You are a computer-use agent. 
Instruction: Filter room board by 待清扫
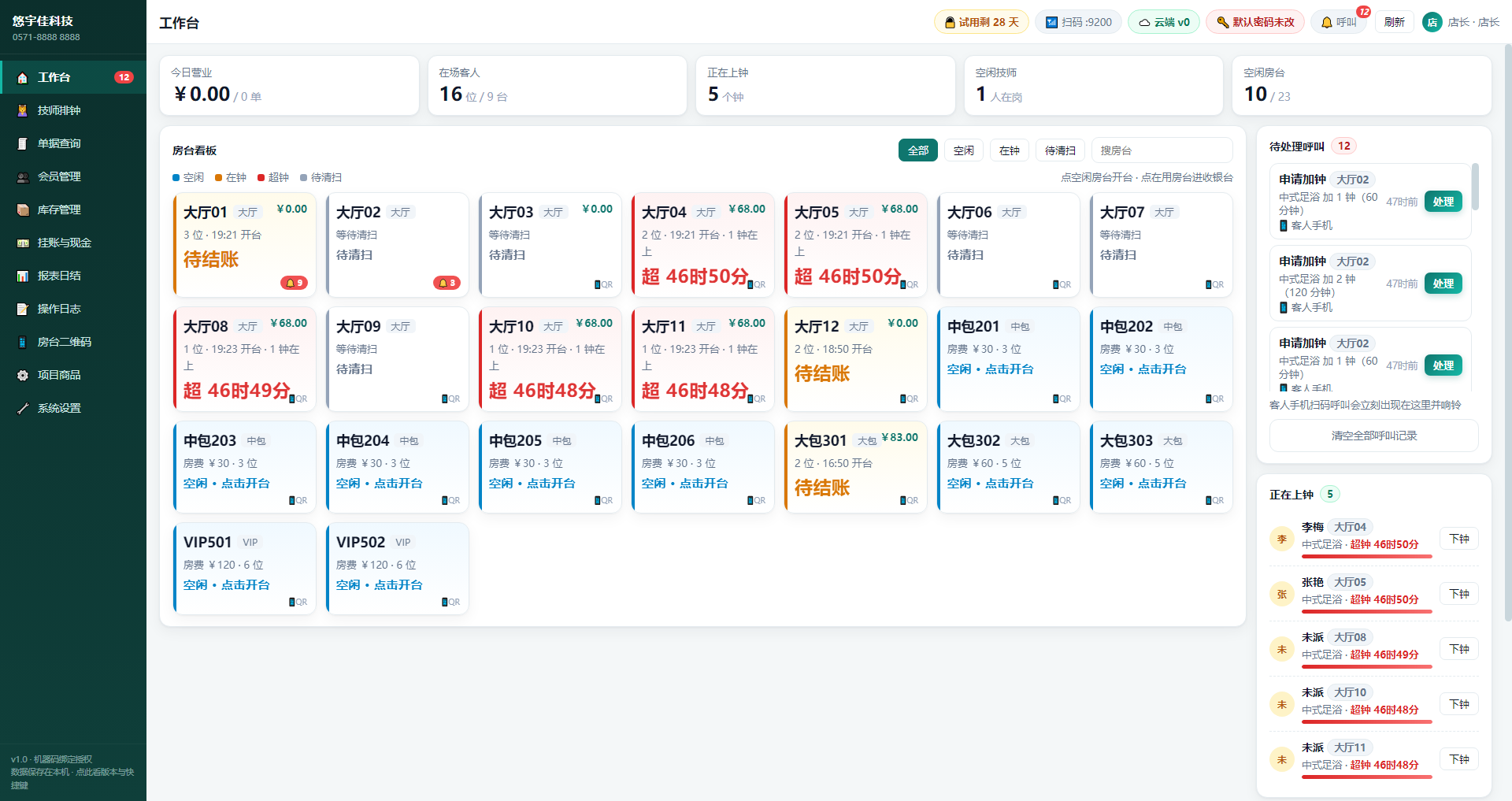[1060, 150]
